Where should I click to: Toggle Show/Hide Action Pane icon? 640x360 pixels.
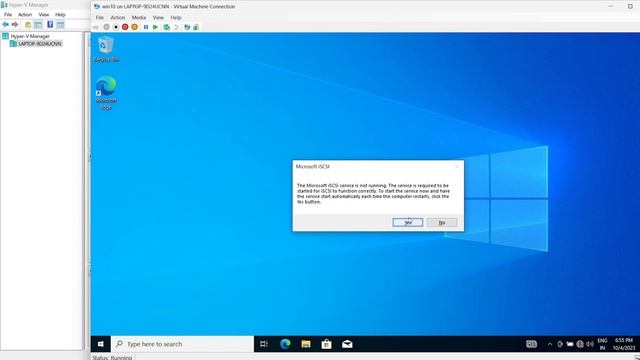point(60,24)
